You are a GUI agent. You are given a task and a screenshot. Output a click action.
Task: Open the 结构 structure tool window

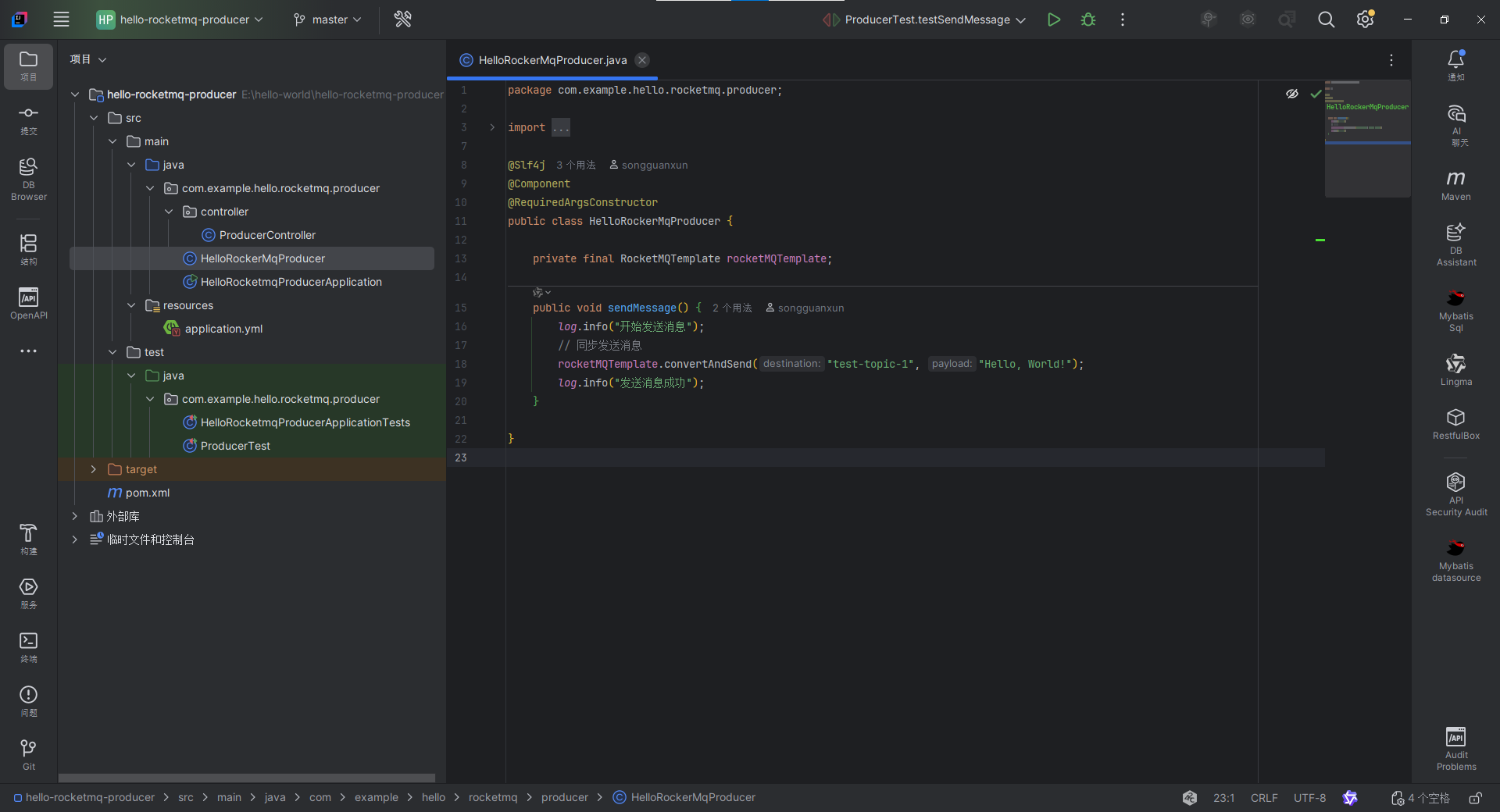pyautogui.click(x=28, y=248)
